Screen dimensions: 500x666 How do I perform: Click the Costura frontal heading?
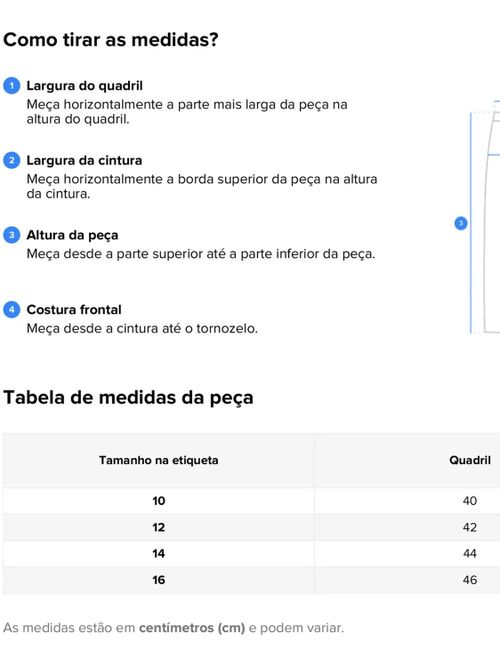(x=74, y=310)
